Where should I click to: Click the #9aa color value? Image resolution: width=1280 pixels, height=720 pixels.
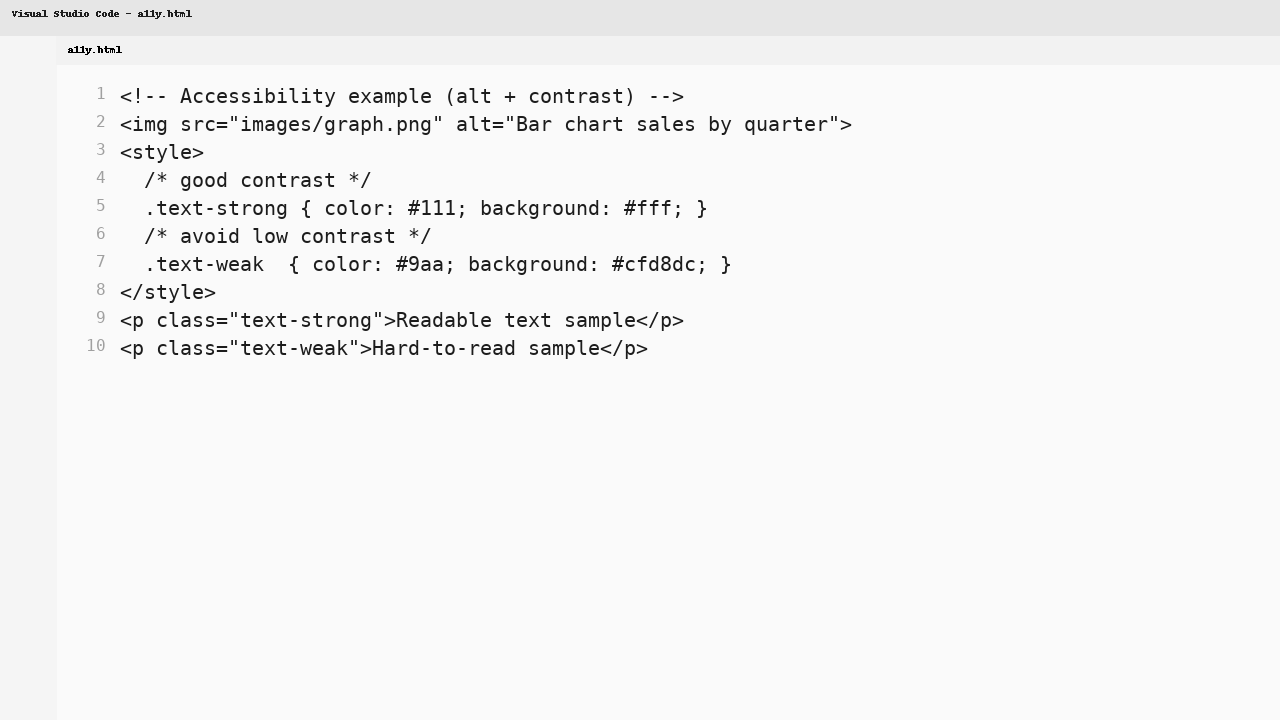pyautogui.click(x=420, y=264)
